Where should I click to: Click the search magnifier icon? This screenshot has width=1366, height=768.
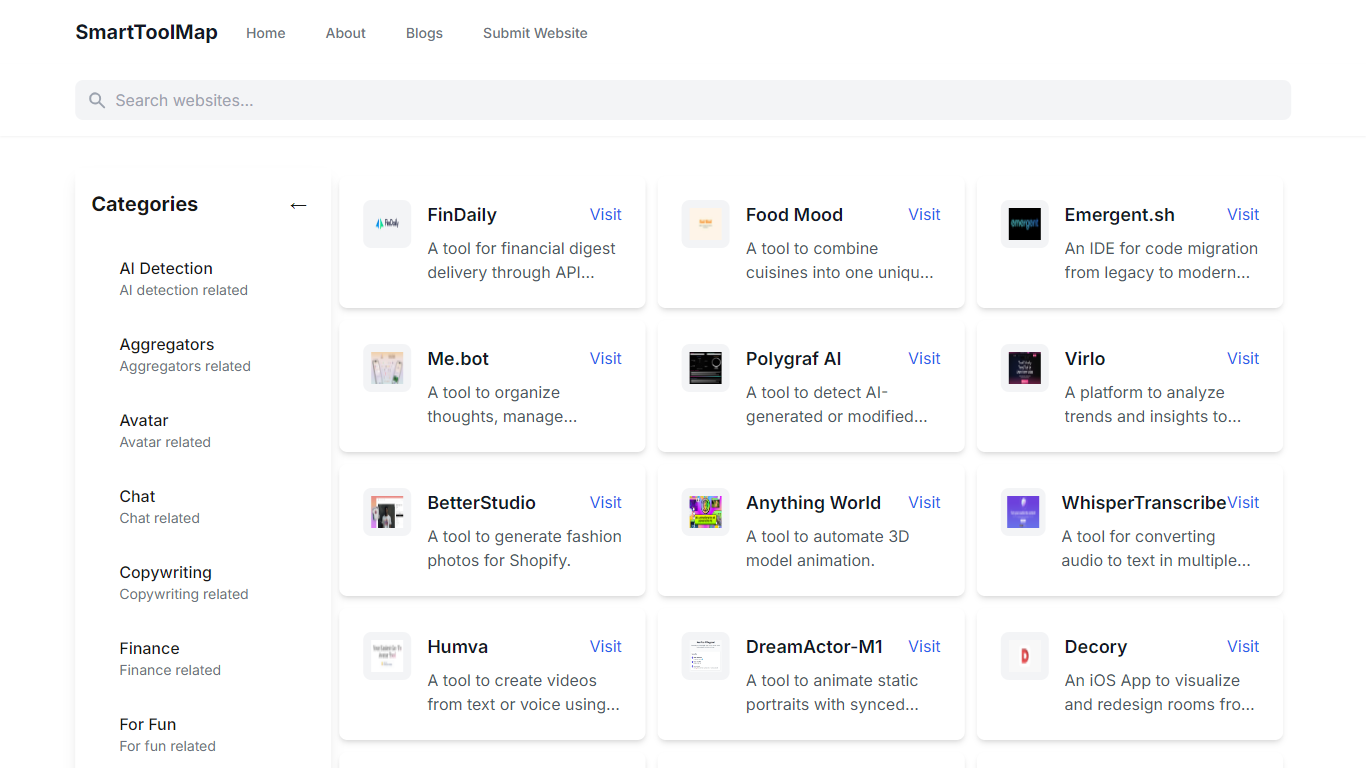click(97, 100)
